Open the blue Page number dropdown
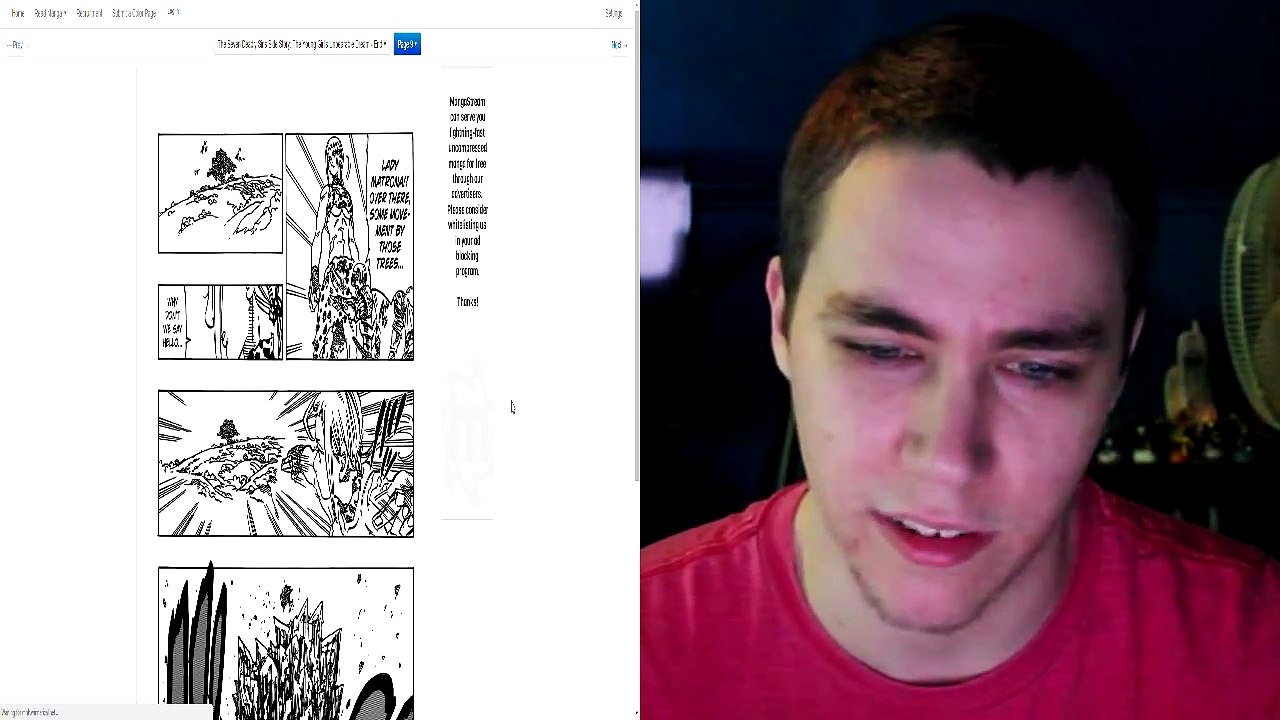 click(x=407, y=44)
